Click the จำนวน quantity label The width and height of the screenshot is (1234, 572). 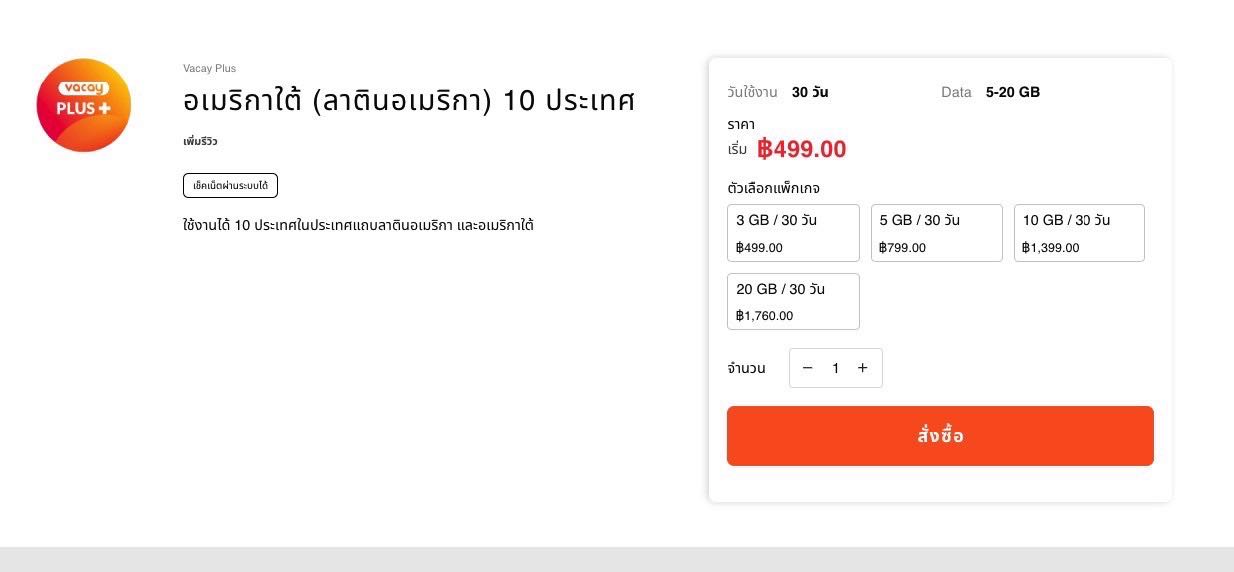click(x=746, y=368)
